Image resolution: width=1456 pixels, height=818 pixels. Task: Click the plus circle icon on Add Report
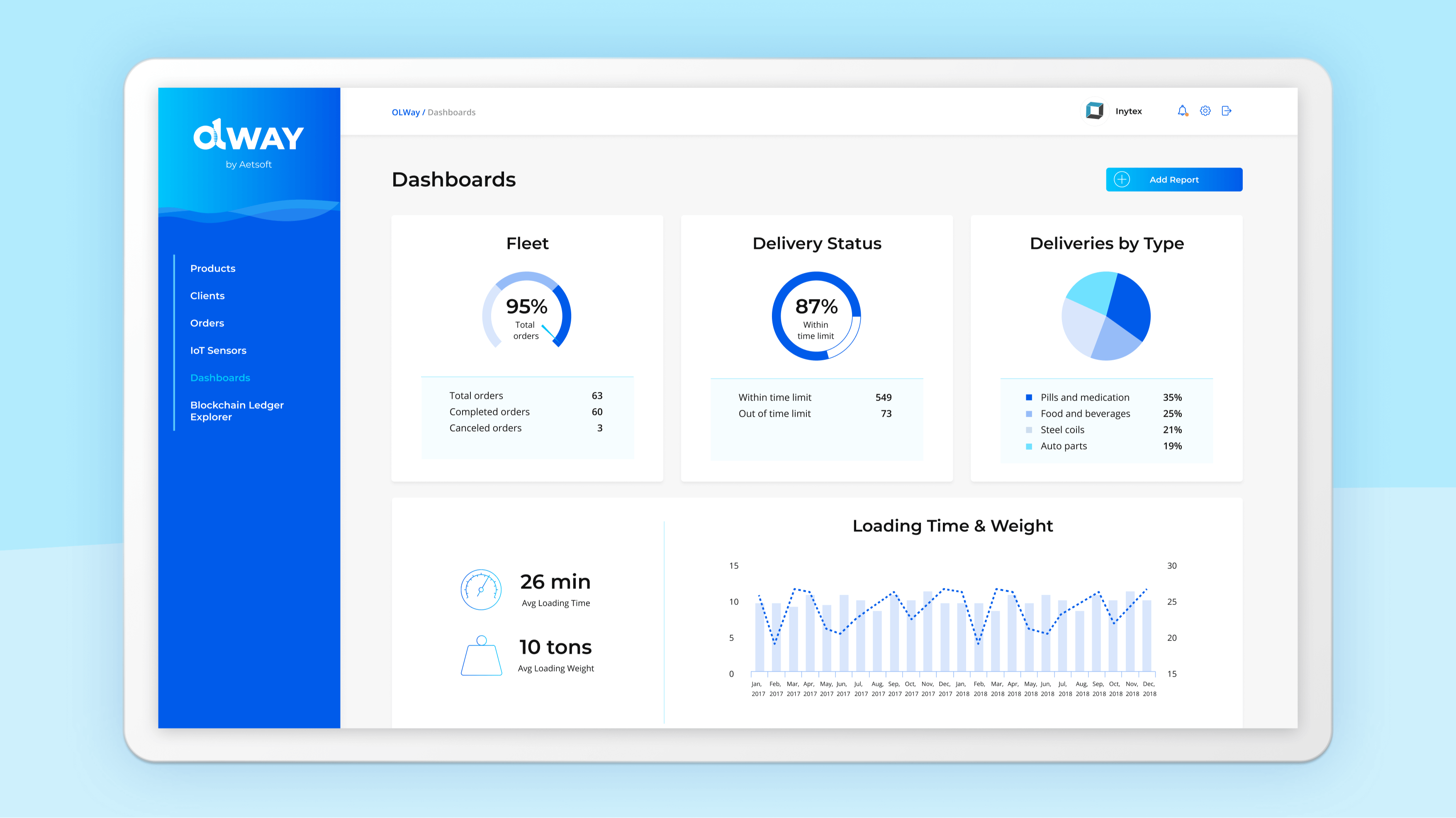click(x=1121, y=180)
